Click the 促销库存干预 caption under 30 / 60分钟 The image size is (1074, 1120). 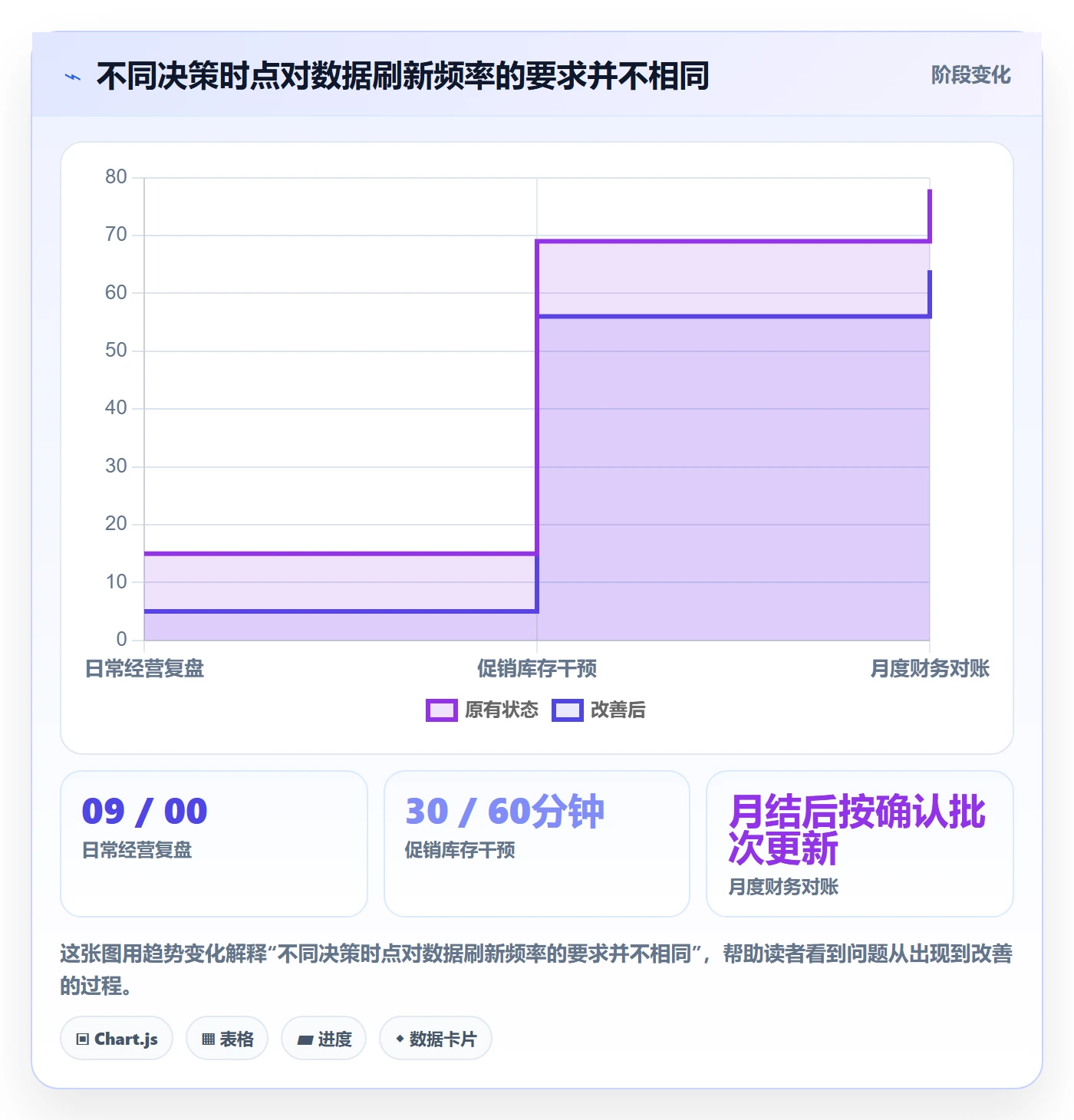[x=460, y=850]
